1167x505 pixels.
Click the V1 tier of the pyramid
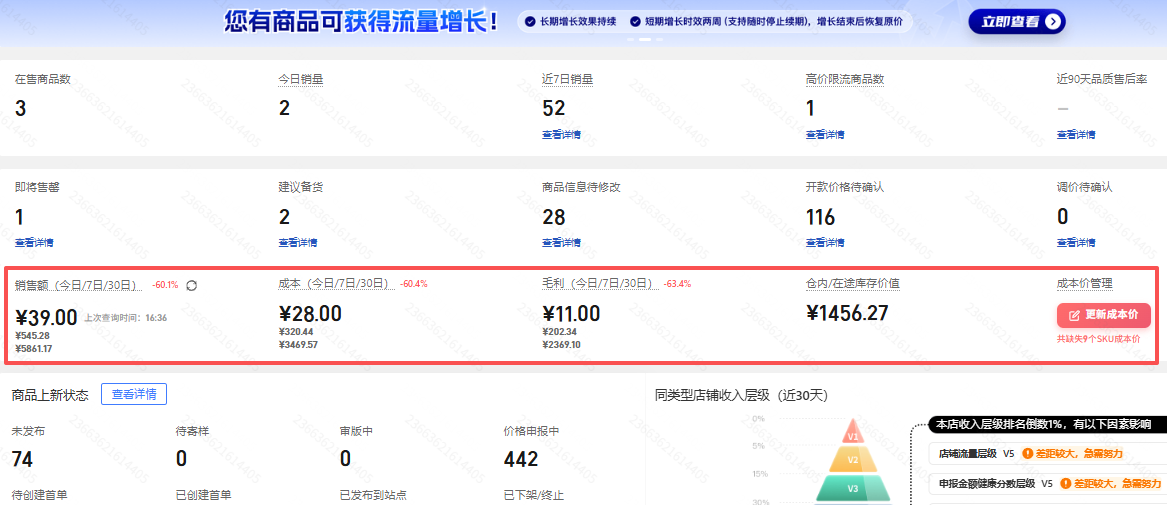pyautogui.click(x=853, y=435)
